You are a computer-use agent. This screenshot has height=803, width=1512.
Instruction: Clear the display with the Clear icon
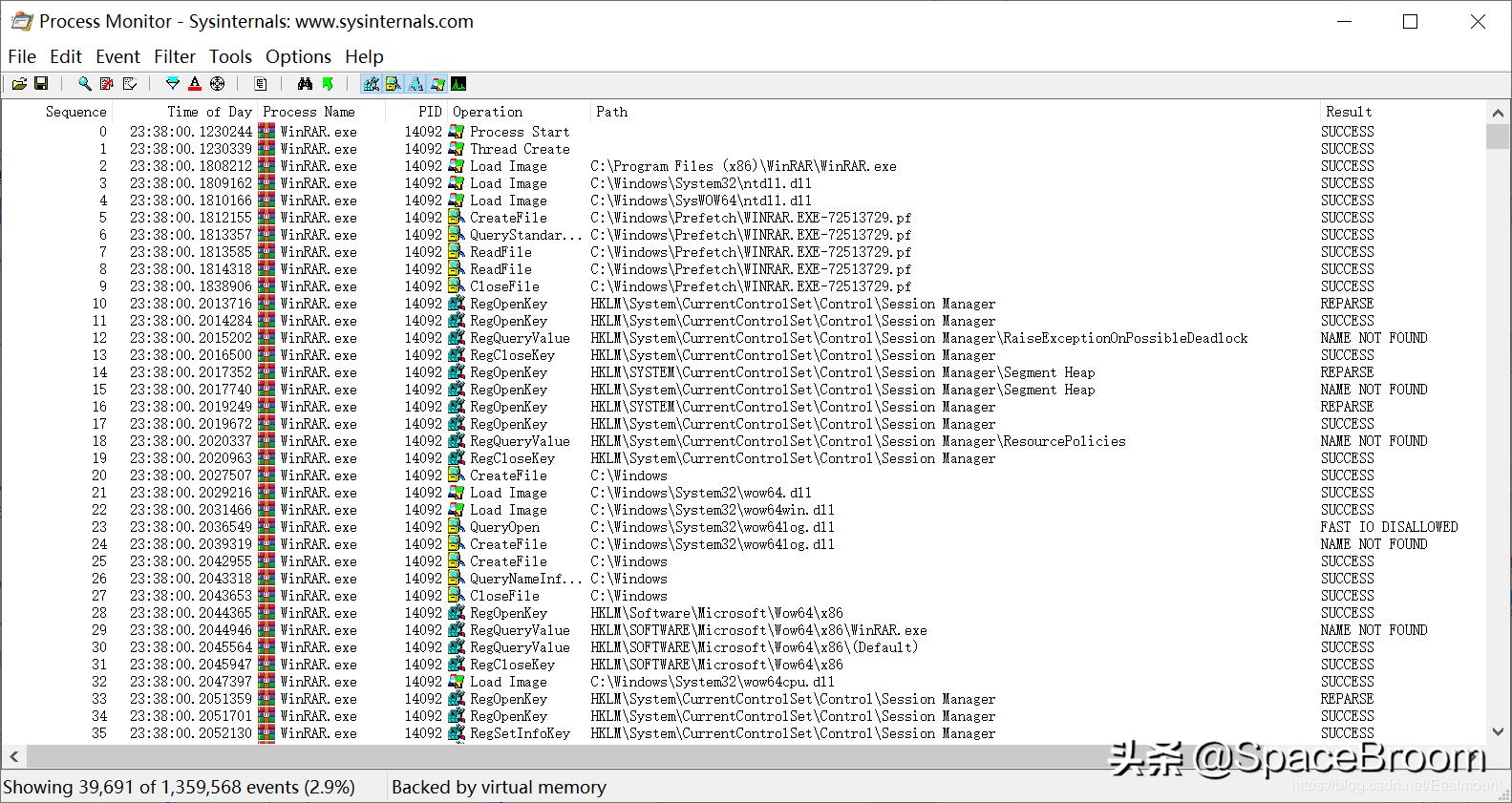click(x=130, y=84)
